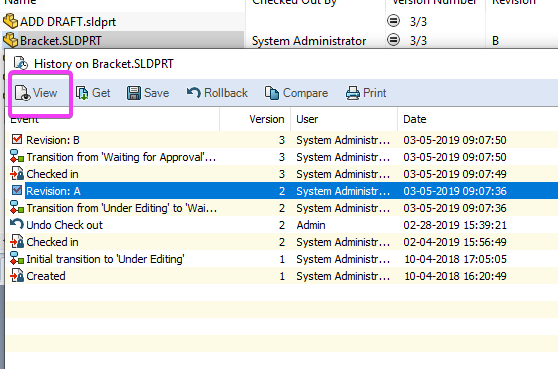
Task: Click Checked in icon for version 2
Action: click(x=17, y=242)
